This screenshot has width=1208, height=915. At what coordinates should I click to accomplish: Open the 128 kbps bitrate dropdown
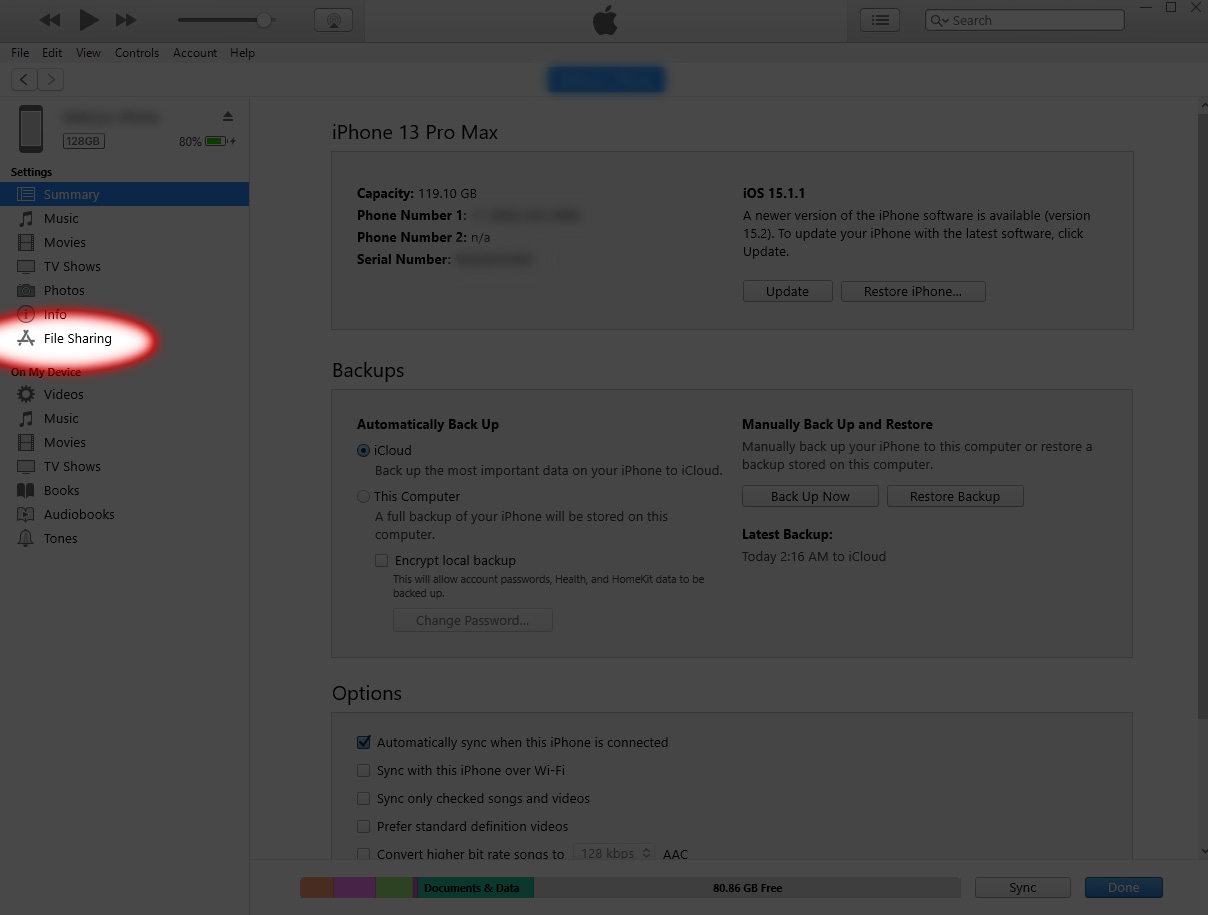(x=613, y=854)
